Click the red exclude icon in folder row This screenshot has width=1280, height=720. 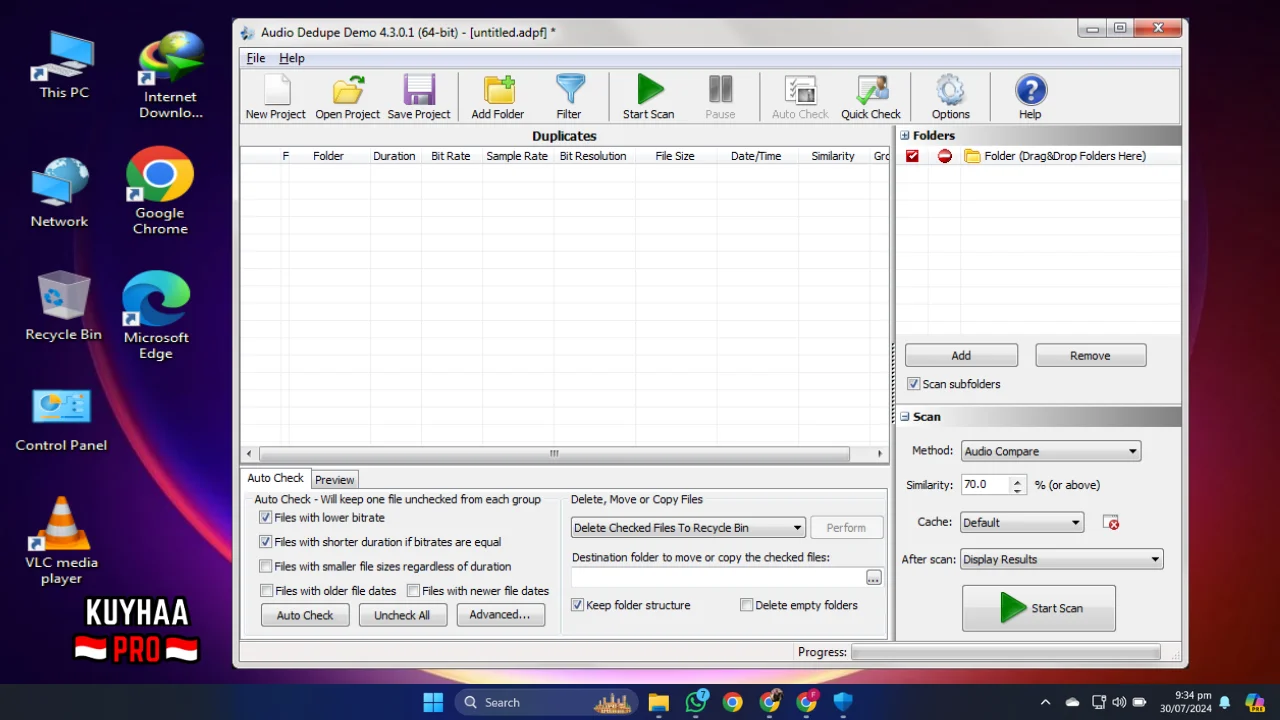tap(944, 156)
